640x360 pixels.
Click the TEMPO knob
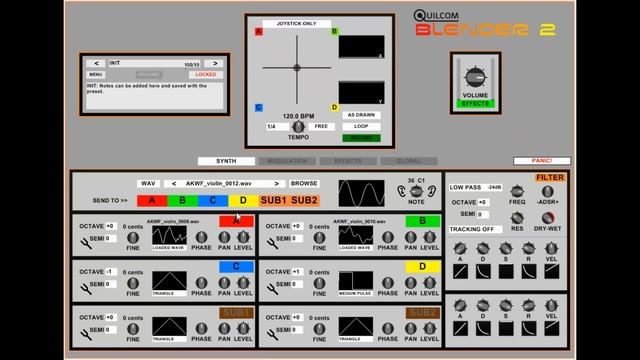(x=298, y=127)
